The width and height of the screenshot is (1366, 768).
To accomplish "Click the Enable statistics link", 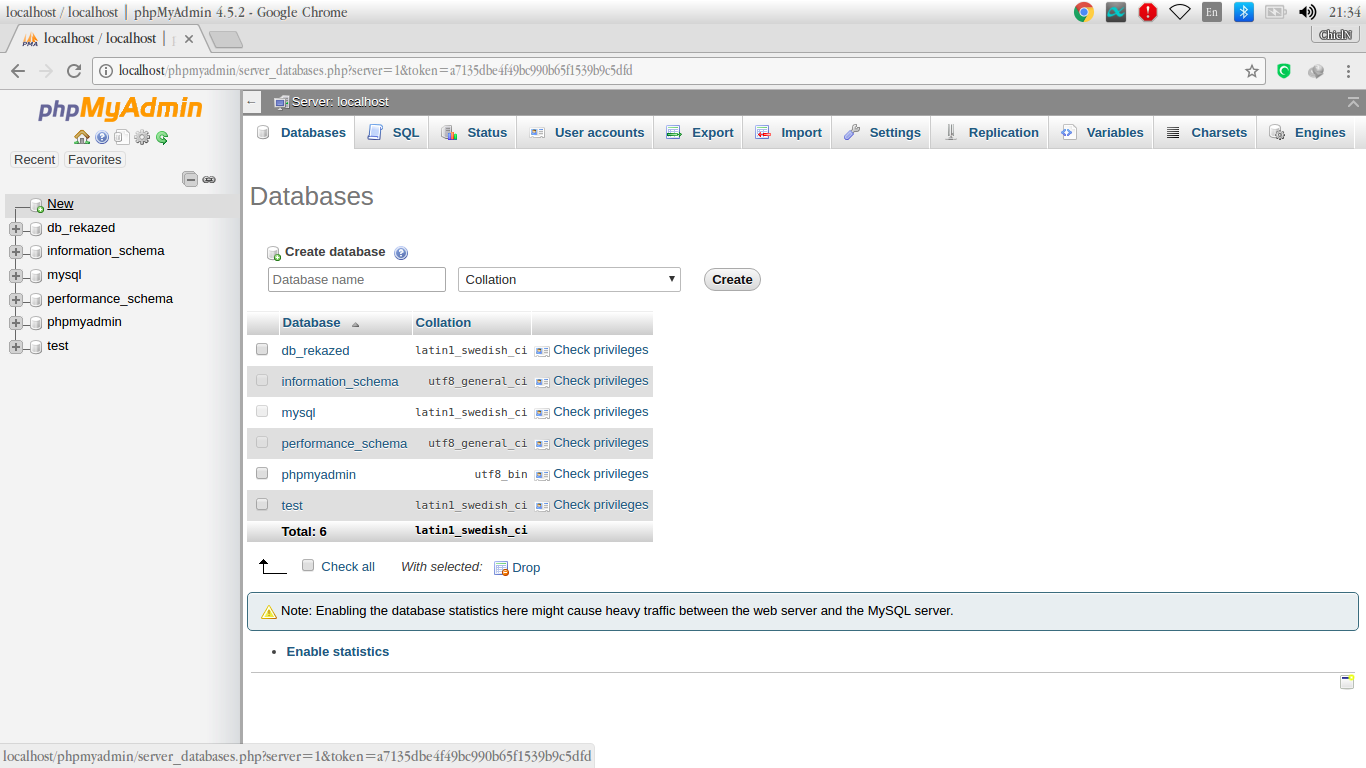I will click(x=338, y=652).
